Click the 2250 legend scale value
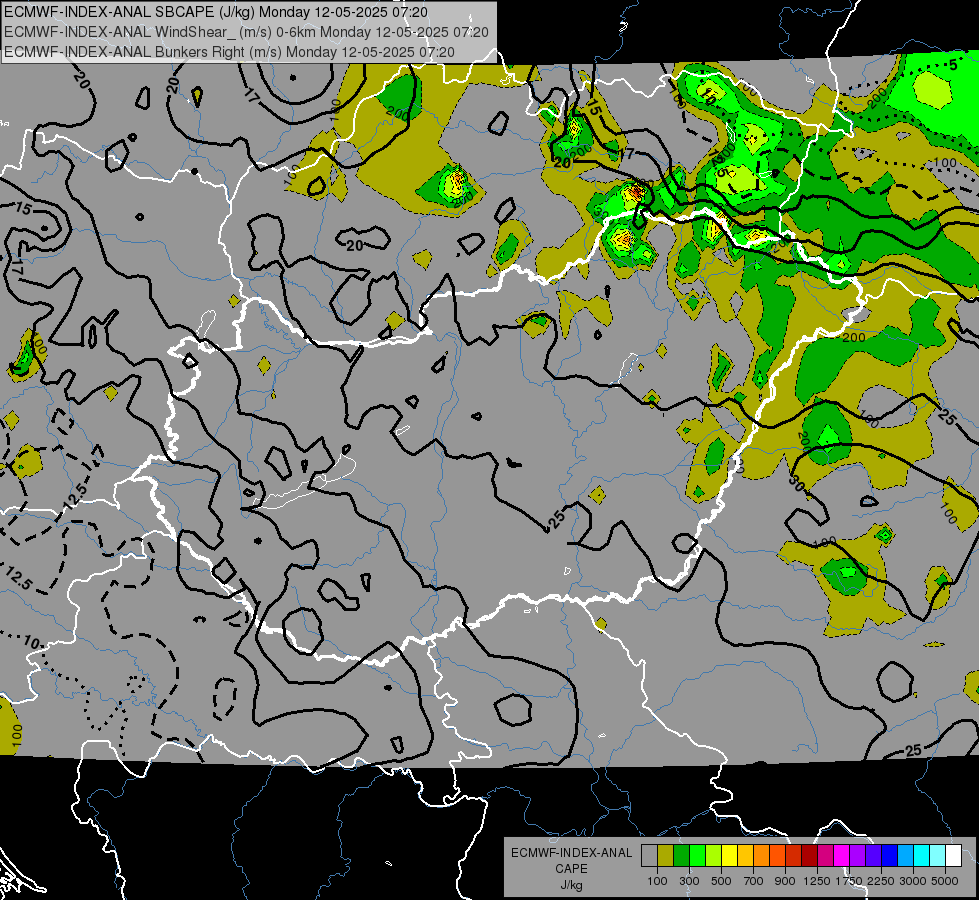This screenshot has width=979, height=900. (881, 881)
